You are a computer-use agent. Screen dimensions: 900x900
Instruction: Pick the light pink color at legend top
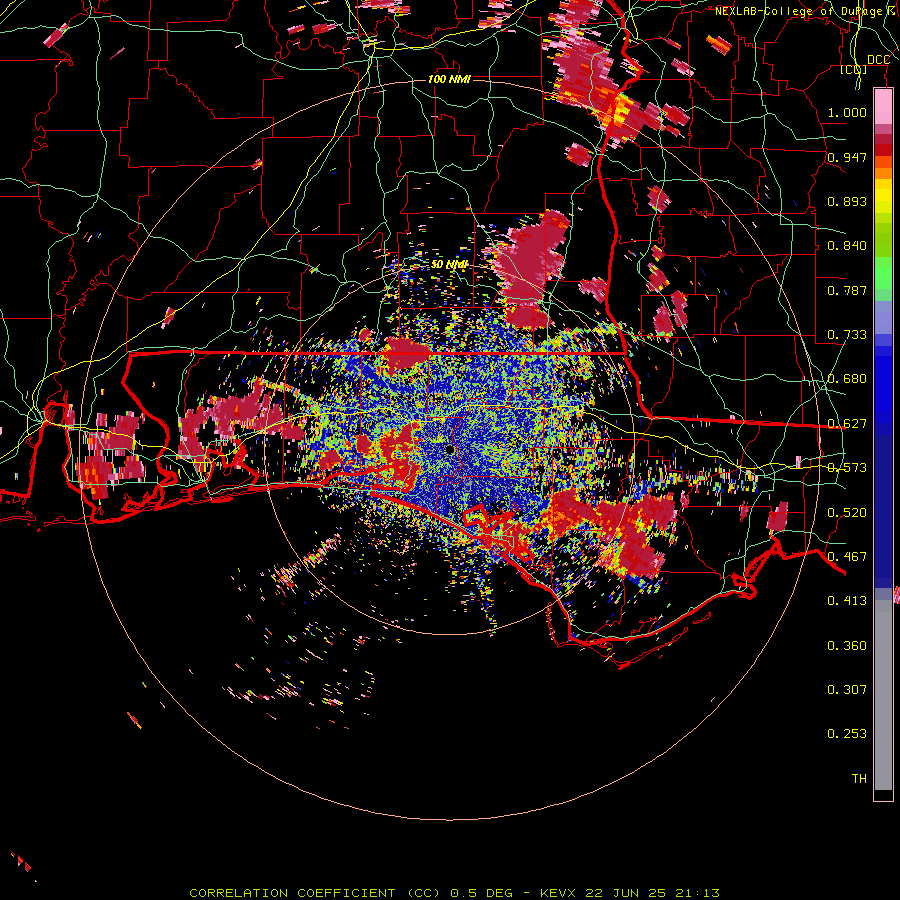coord(883,107)
